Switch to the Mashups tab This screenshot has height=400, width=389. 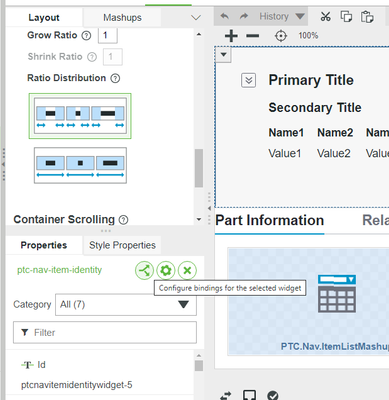(122, 17)
